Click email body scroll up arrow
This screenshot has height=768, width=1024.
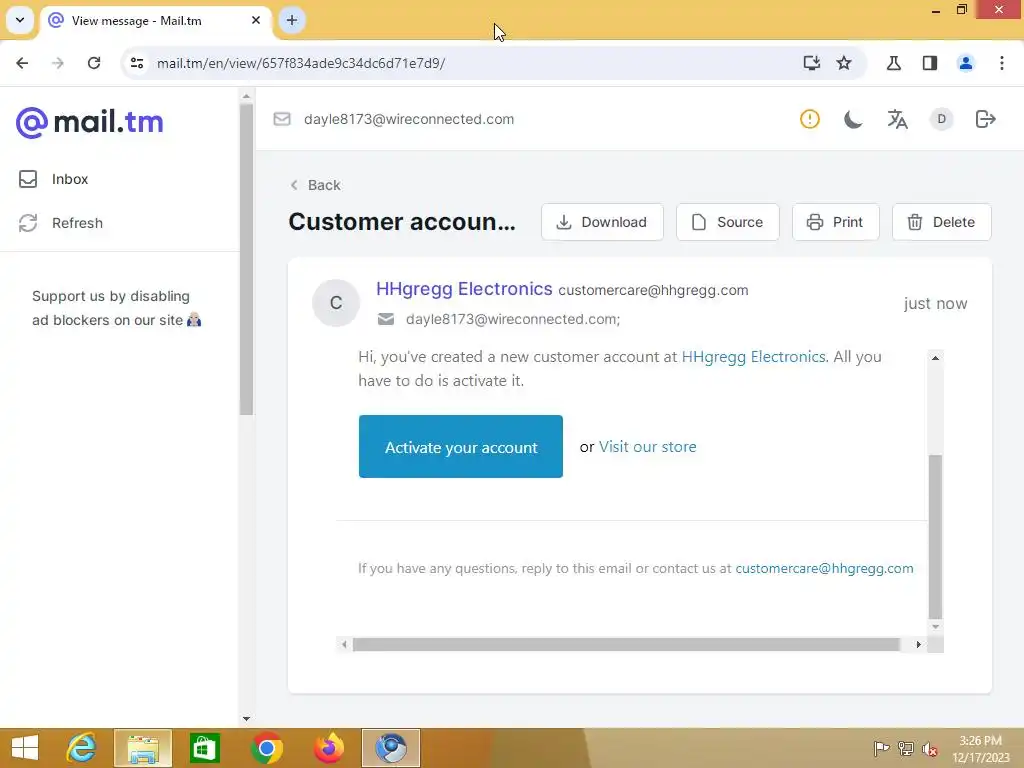click(935, 358)
